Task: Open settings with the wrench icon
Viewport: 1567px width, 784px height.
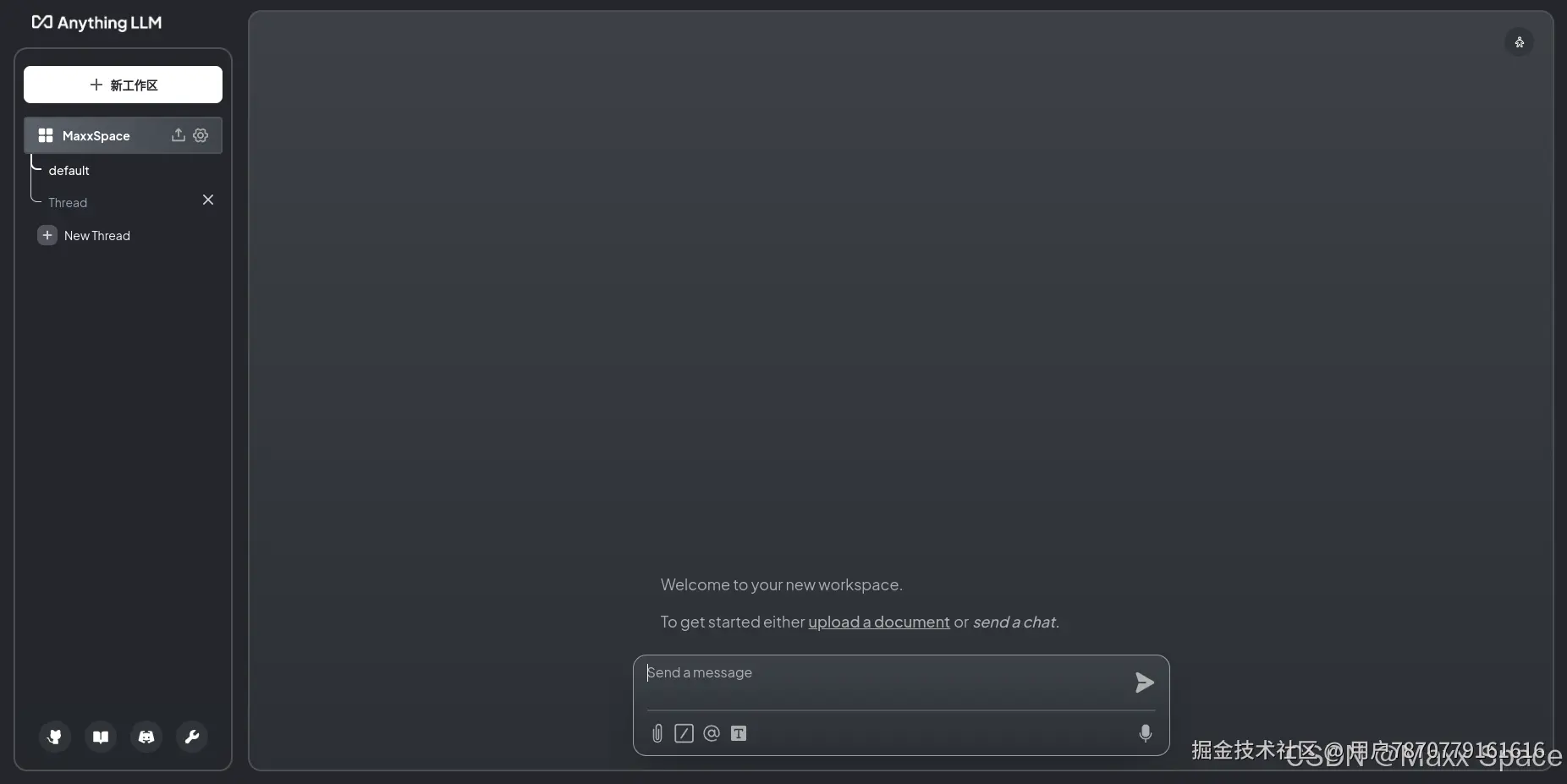Action: tap(192, 737)
